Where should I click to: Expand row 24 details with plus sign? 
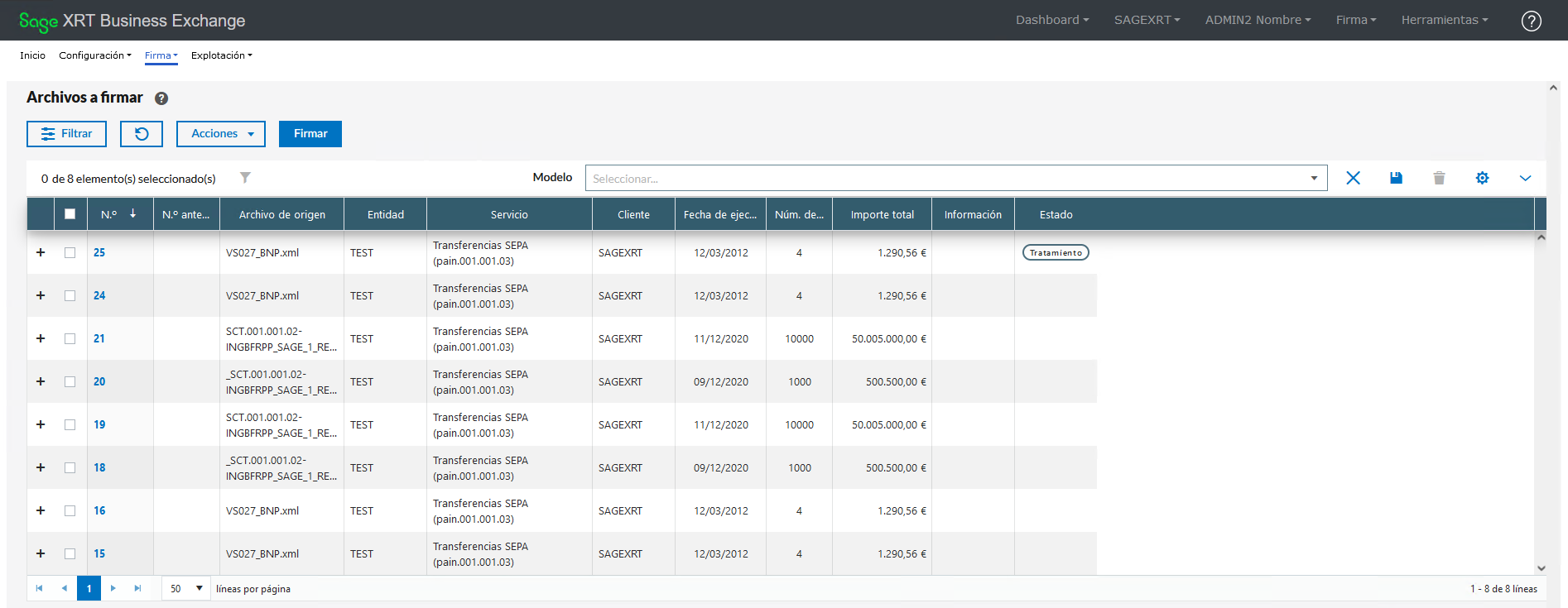(41, 295)
